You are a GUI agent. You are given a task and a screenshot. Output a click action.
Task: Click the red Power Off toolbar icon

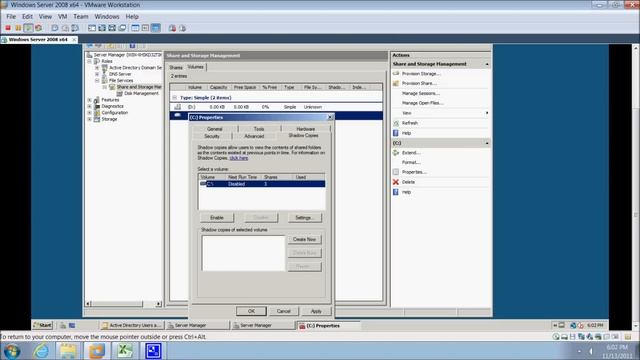tap(8, 28)
